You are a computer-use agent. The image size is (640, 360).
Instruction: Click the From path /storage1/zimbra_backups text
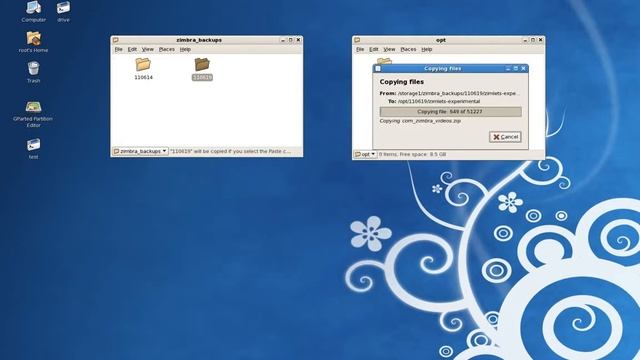coord(459,93)
